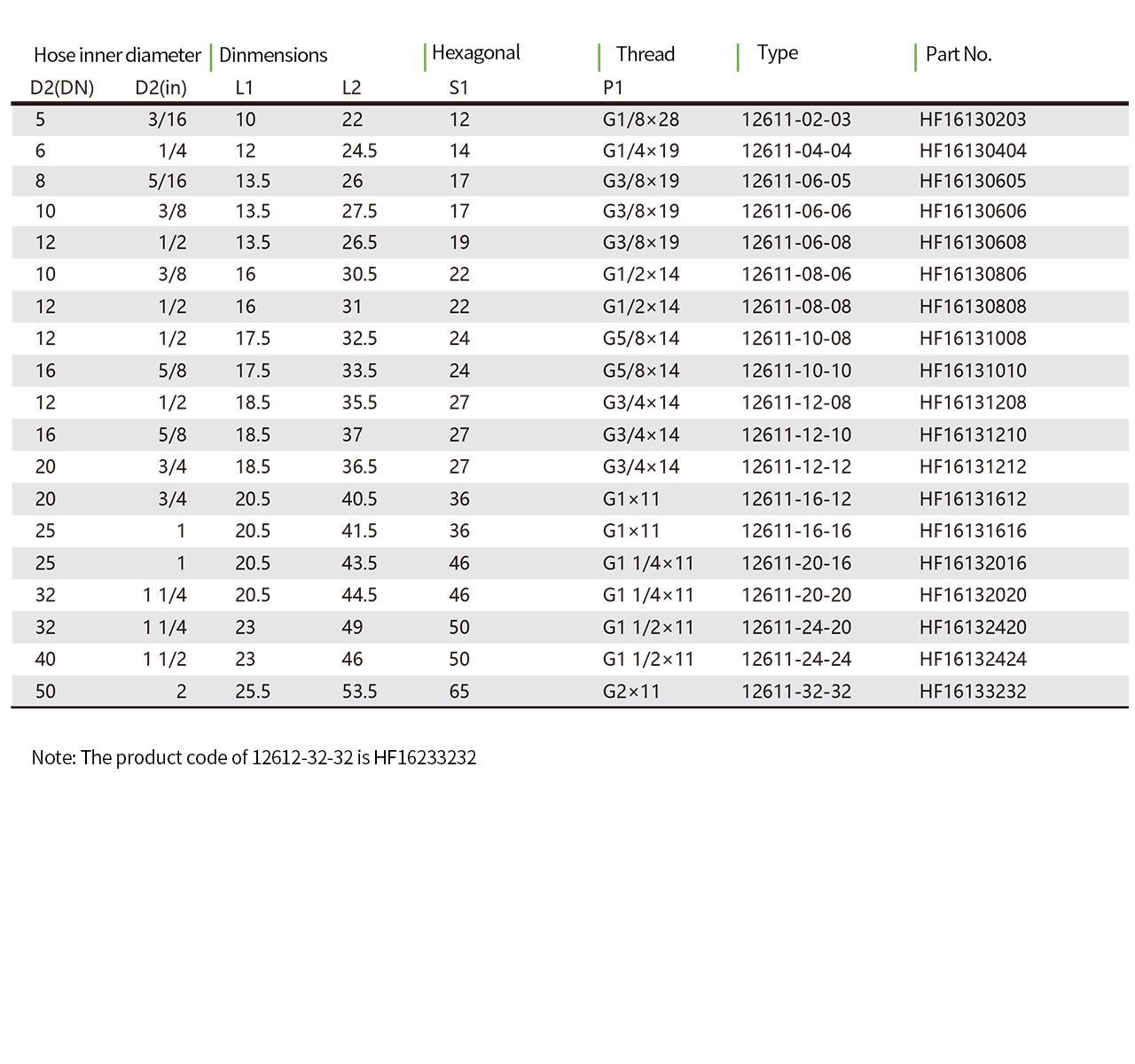Click type code 12611-24-20
The image size is (1135, 1064).
click(796, 628)
